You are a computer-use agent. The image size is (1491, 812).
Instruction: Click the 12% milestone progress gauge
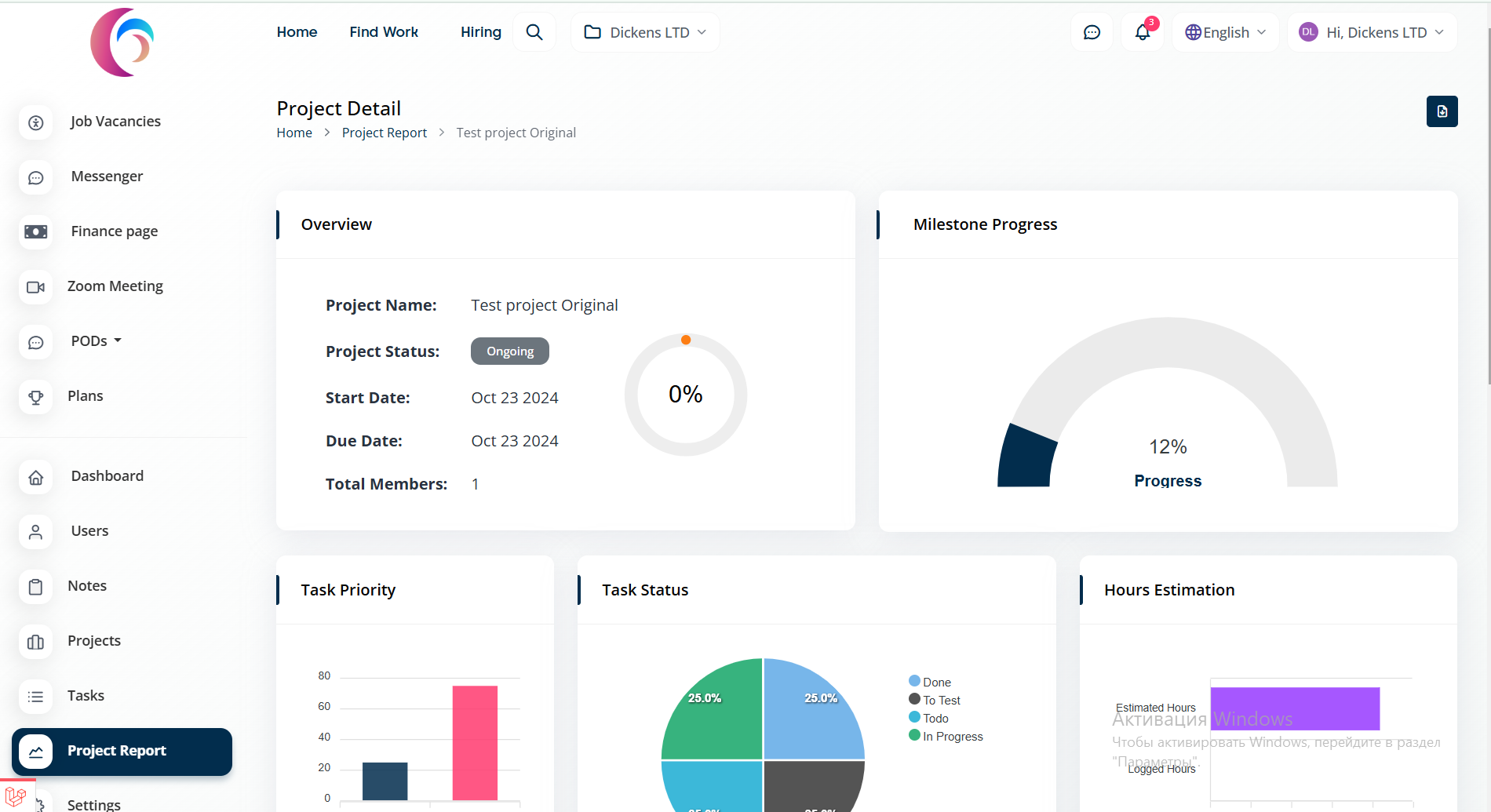point(1168,402)
